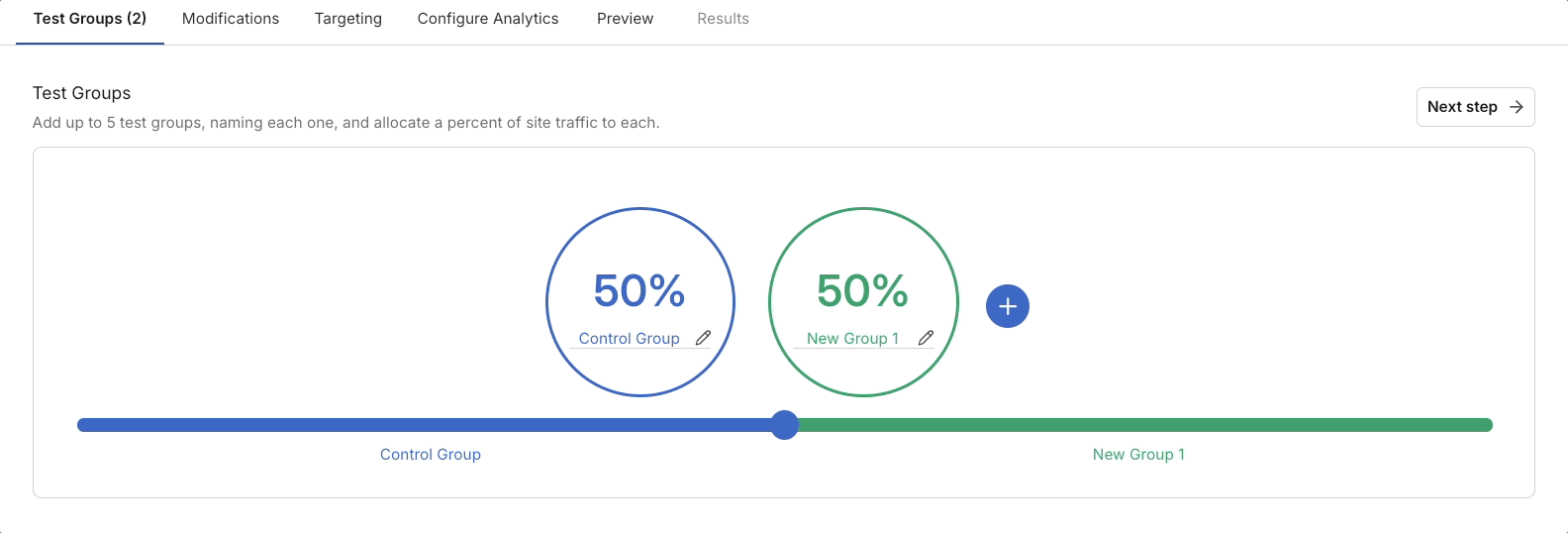Click the blue Control Group slider track
Viewport: 1568px width, 533px height.
point(426,425)
